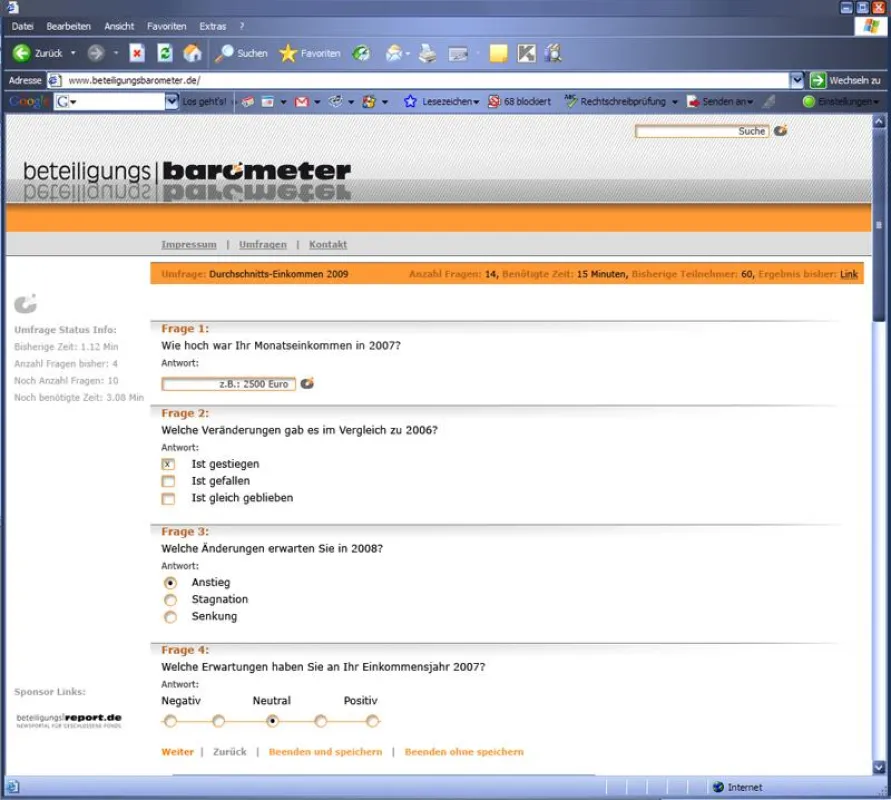This screenshot has width=891, height=800.
Task: Click the gray forward arrow button
Action: coord(96,53)
